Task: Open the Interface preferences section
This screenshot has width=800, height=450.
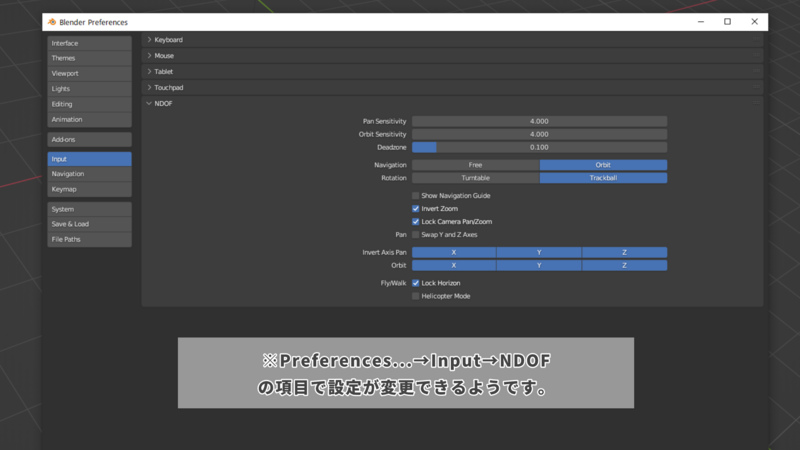Action: (89, 43)
